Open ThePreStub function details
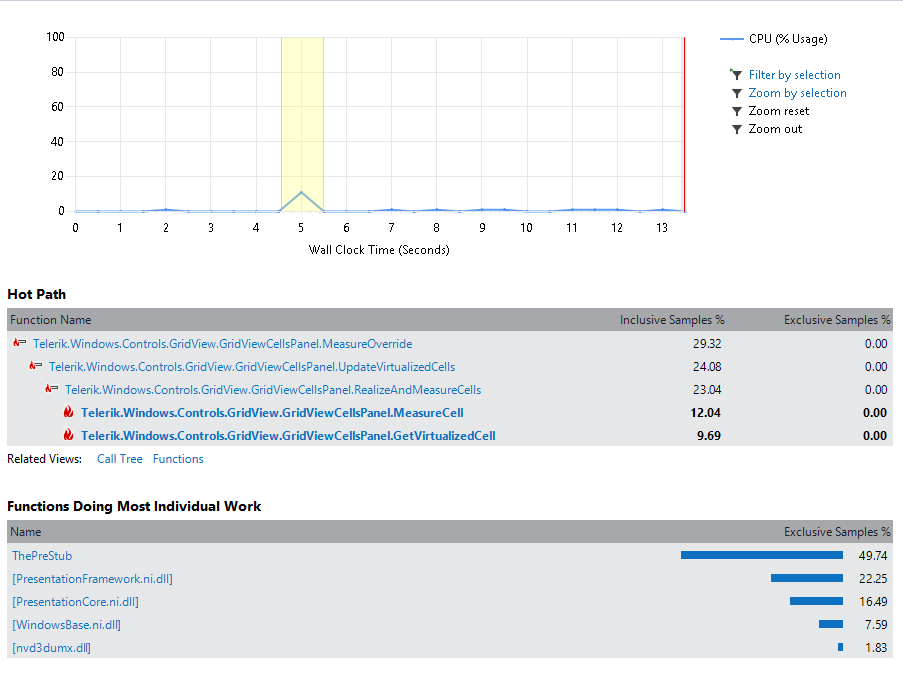 click(42, 556)
